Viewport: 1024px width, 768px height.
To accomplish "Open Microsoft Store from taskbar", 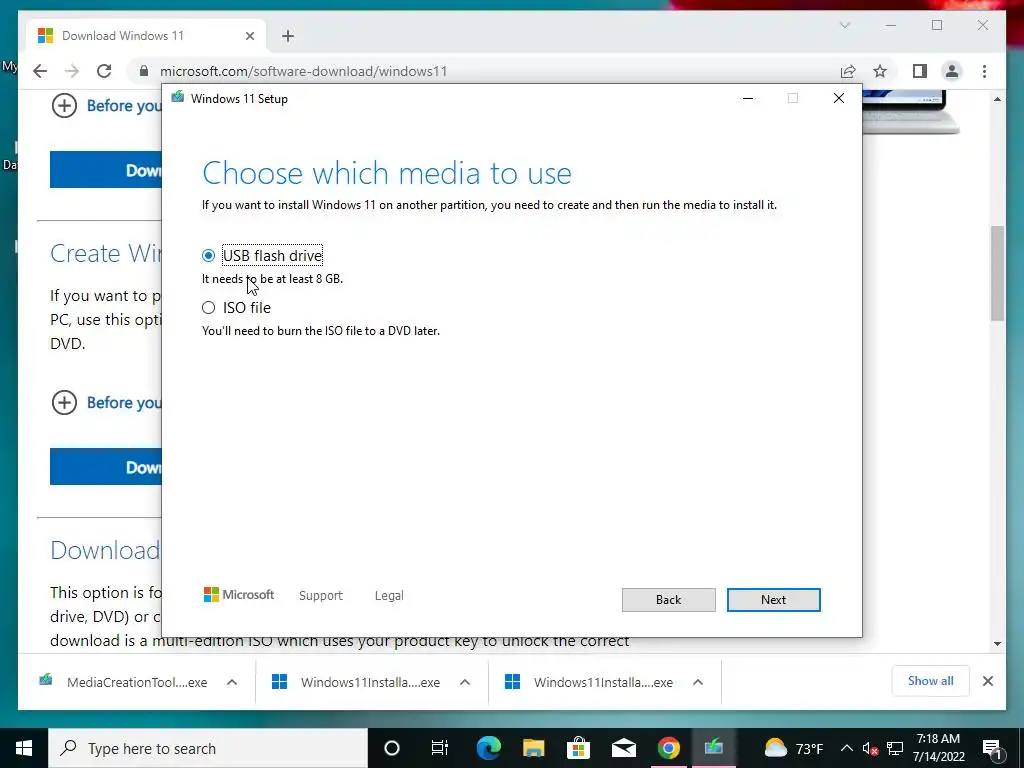I will (x=578, y=748).
